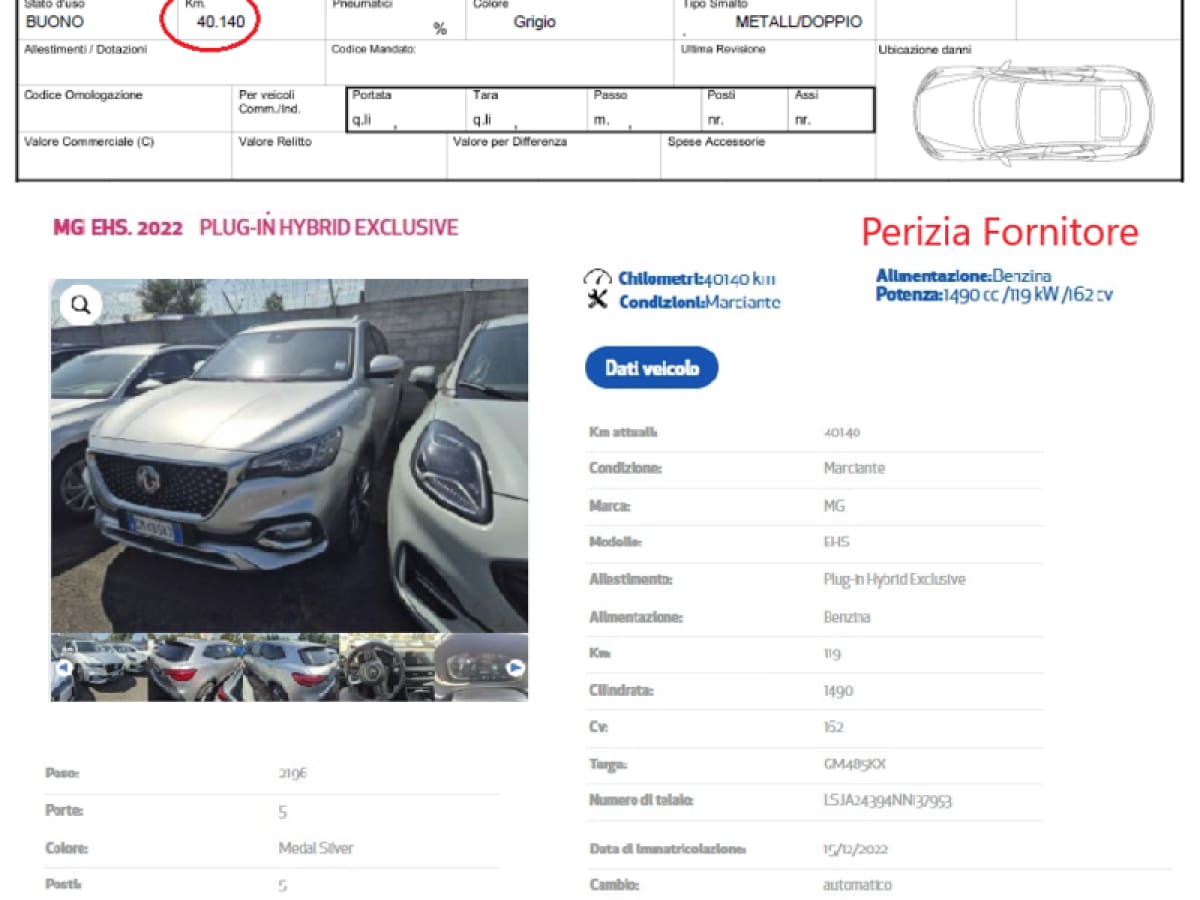
Task: Click the magnifier zoom icon on car photo
Action: pos(81,305)
